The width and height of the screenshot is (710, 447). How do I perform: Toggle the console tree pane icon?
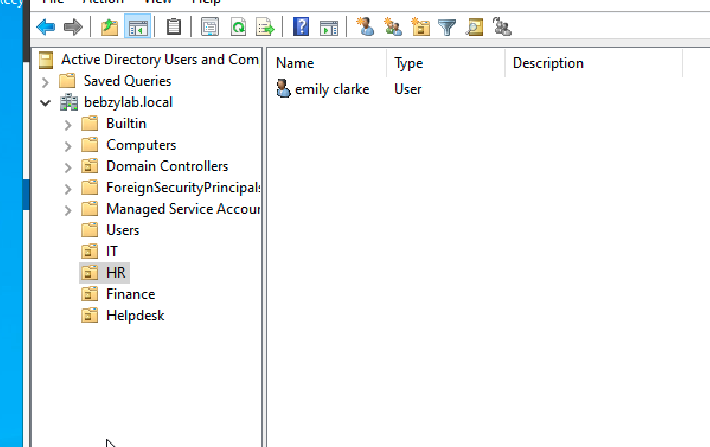pyautogui.click(x=138, y=27)
